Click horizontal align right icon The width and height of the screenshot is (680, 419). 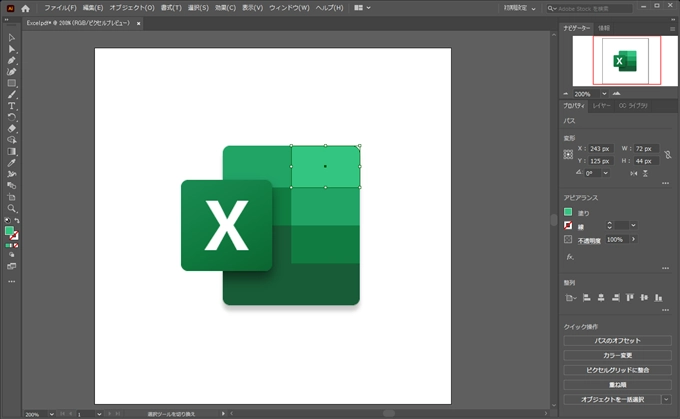615,298
